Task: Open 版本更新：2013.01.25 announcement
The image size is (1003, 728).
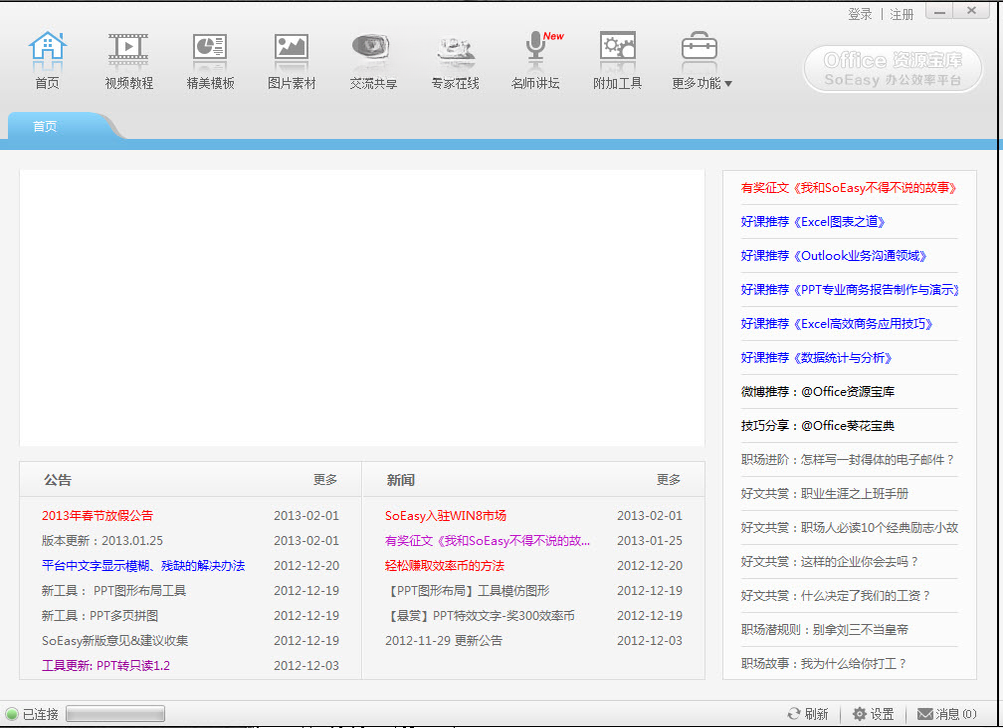Action: coord(102,541)
